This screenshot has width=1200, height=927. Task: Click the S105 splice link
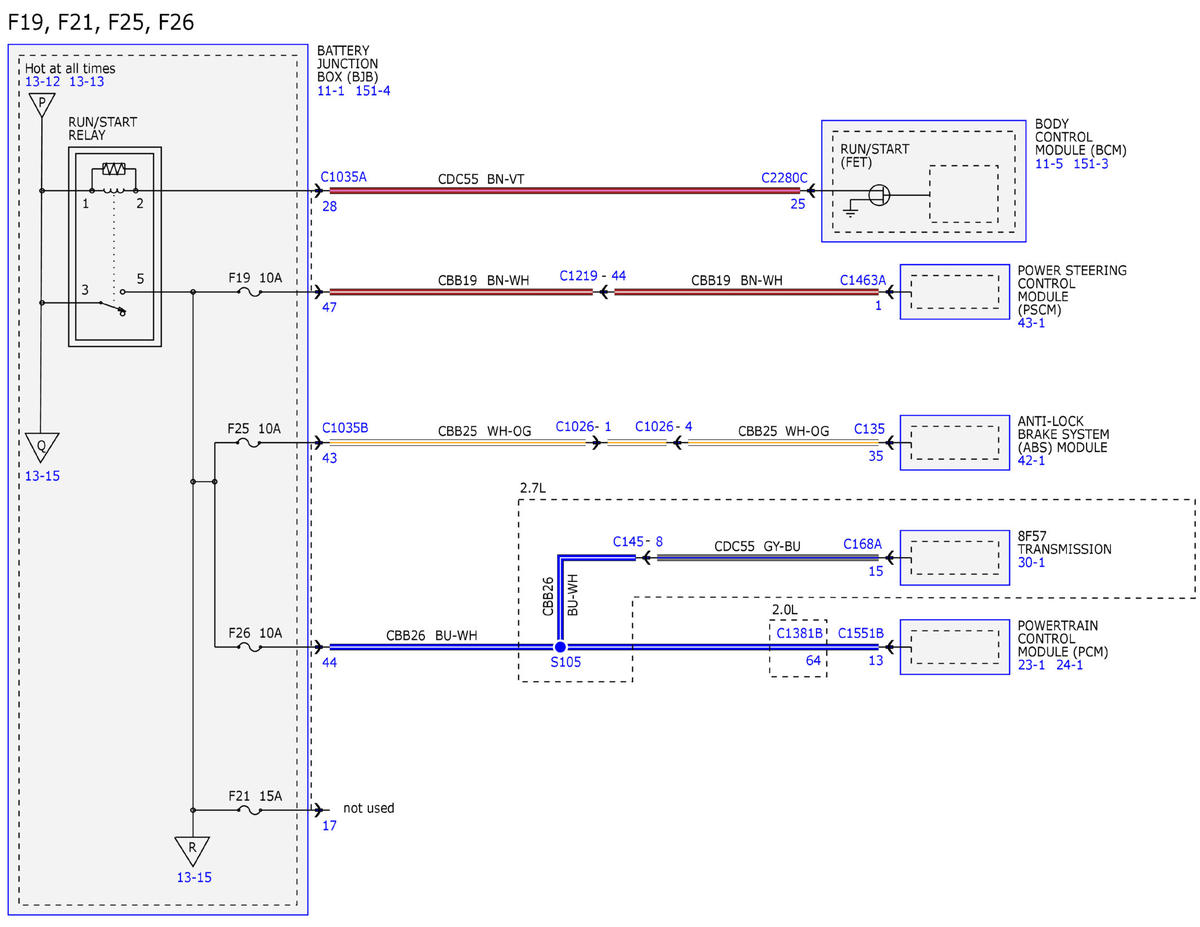(565, 661)
